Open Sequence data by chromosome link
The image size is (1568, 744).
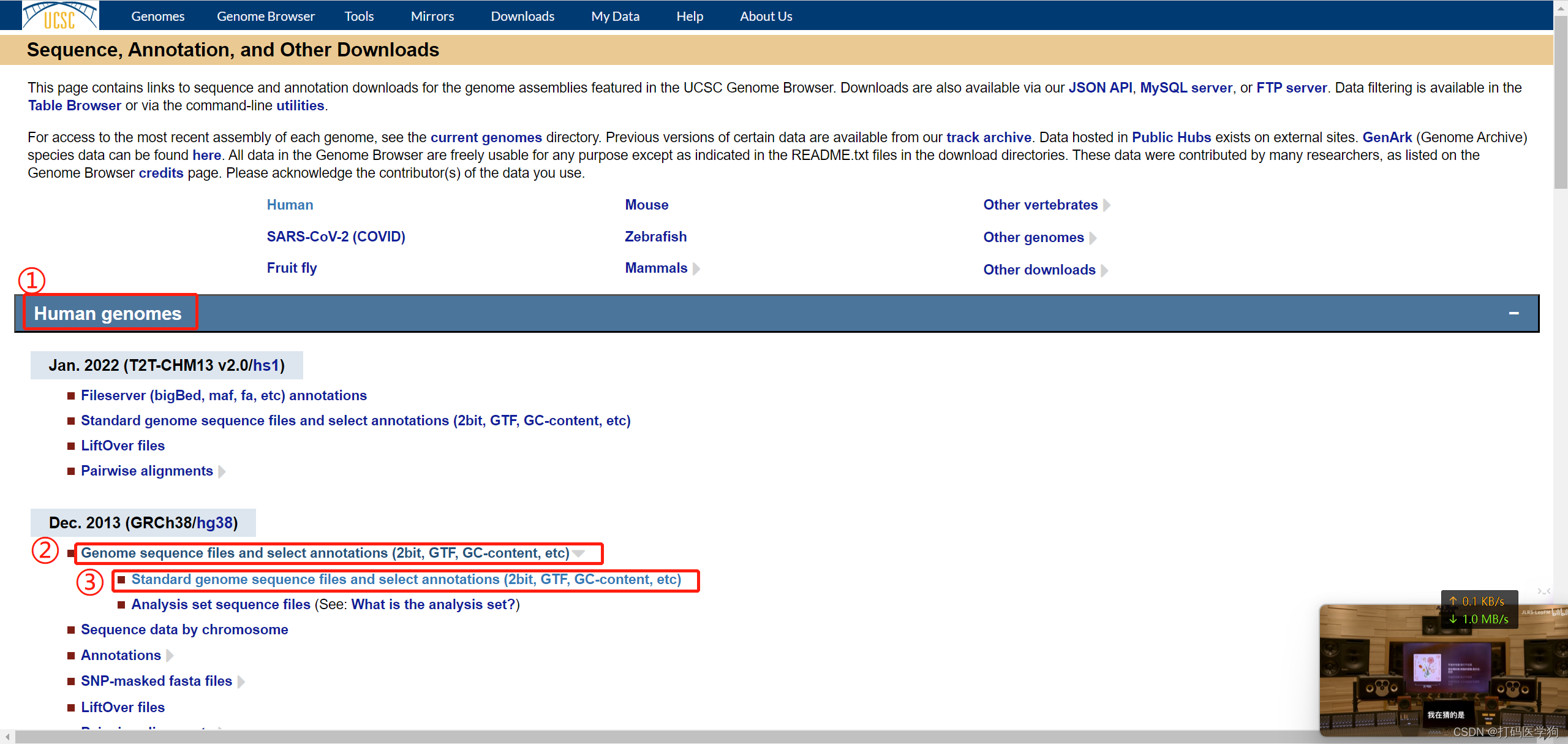(184, 629)
